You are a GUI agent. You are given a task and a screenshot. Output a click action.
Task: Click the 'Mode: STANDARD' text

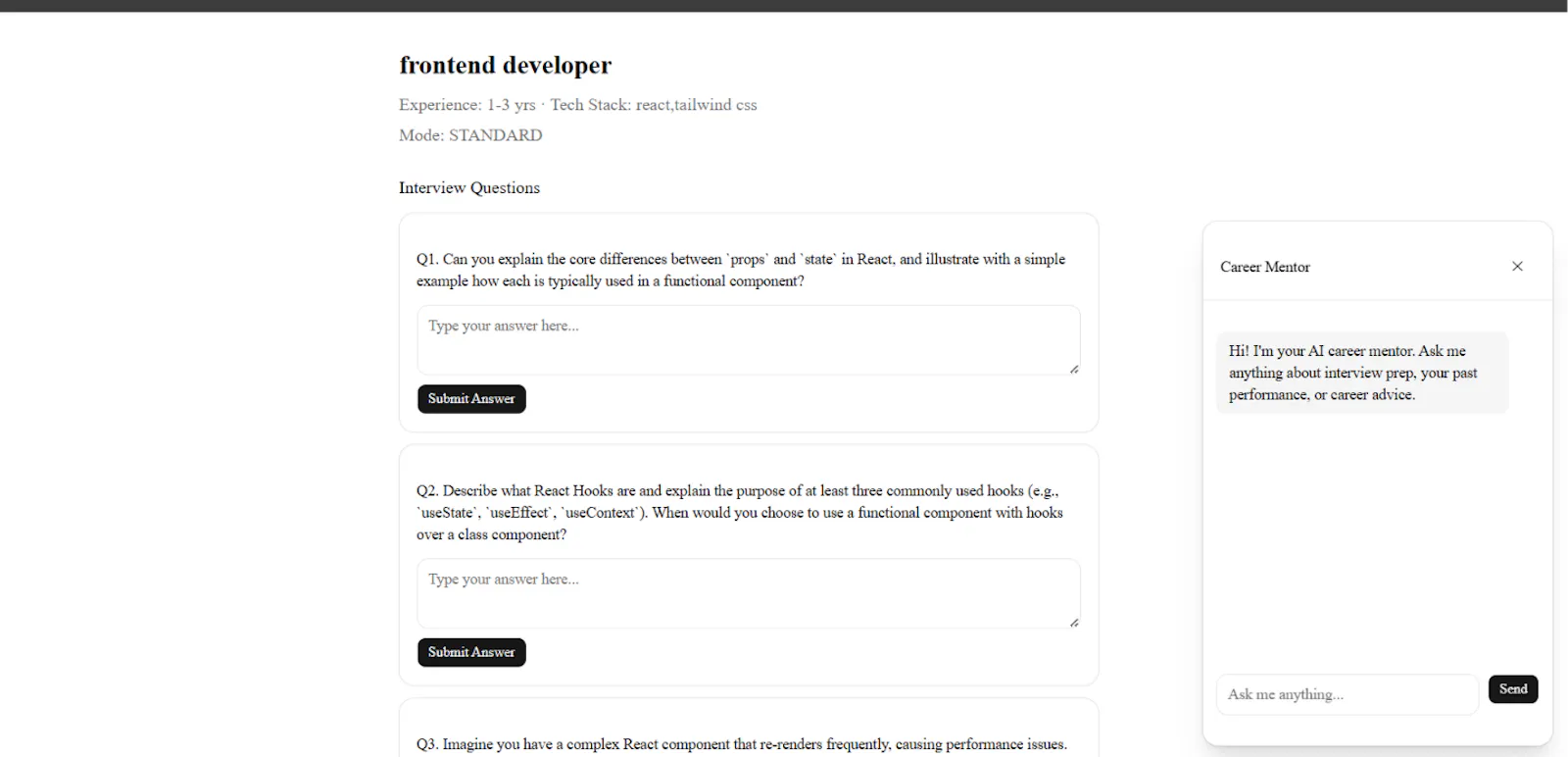[x=470, y=135]
